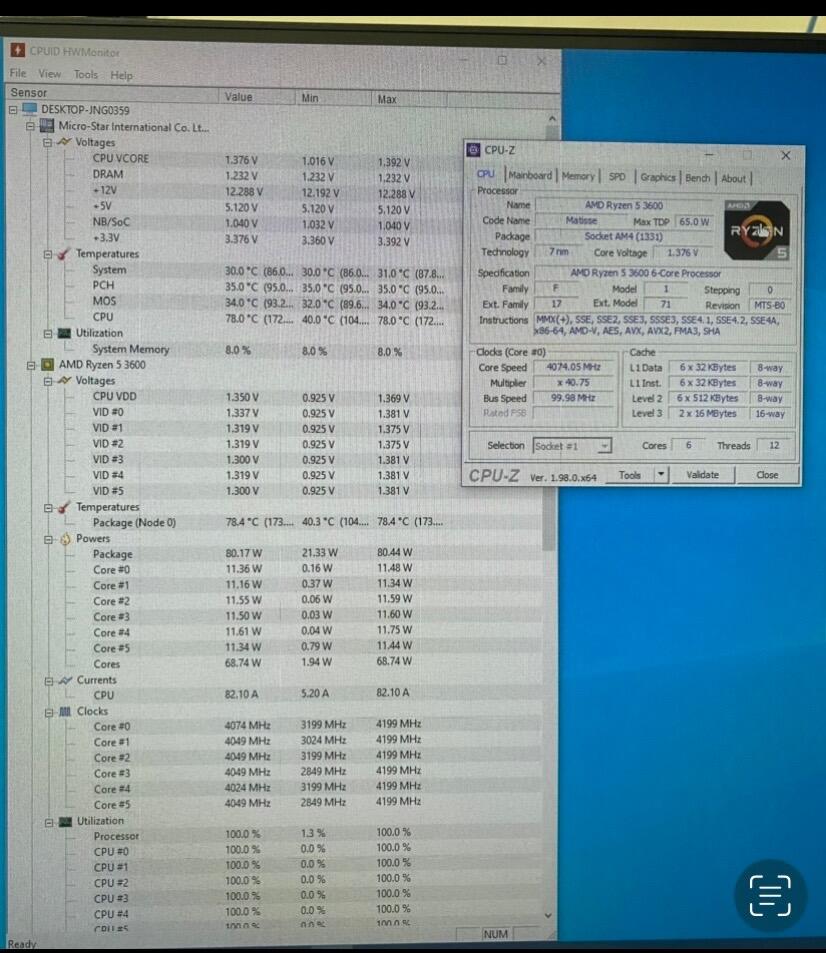
Task: Click the Value column header
Action: coord(258,97)
